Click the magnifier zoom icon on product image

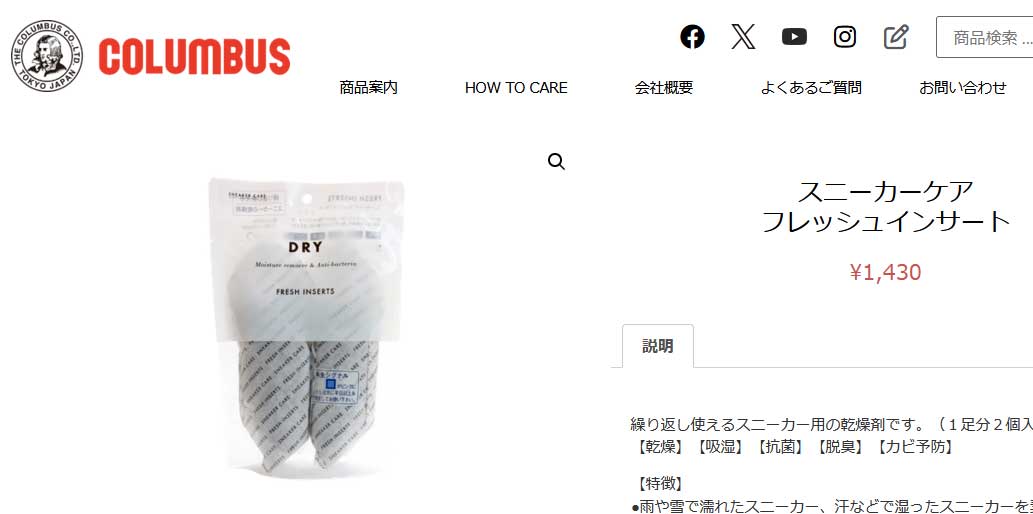point(557,162)
